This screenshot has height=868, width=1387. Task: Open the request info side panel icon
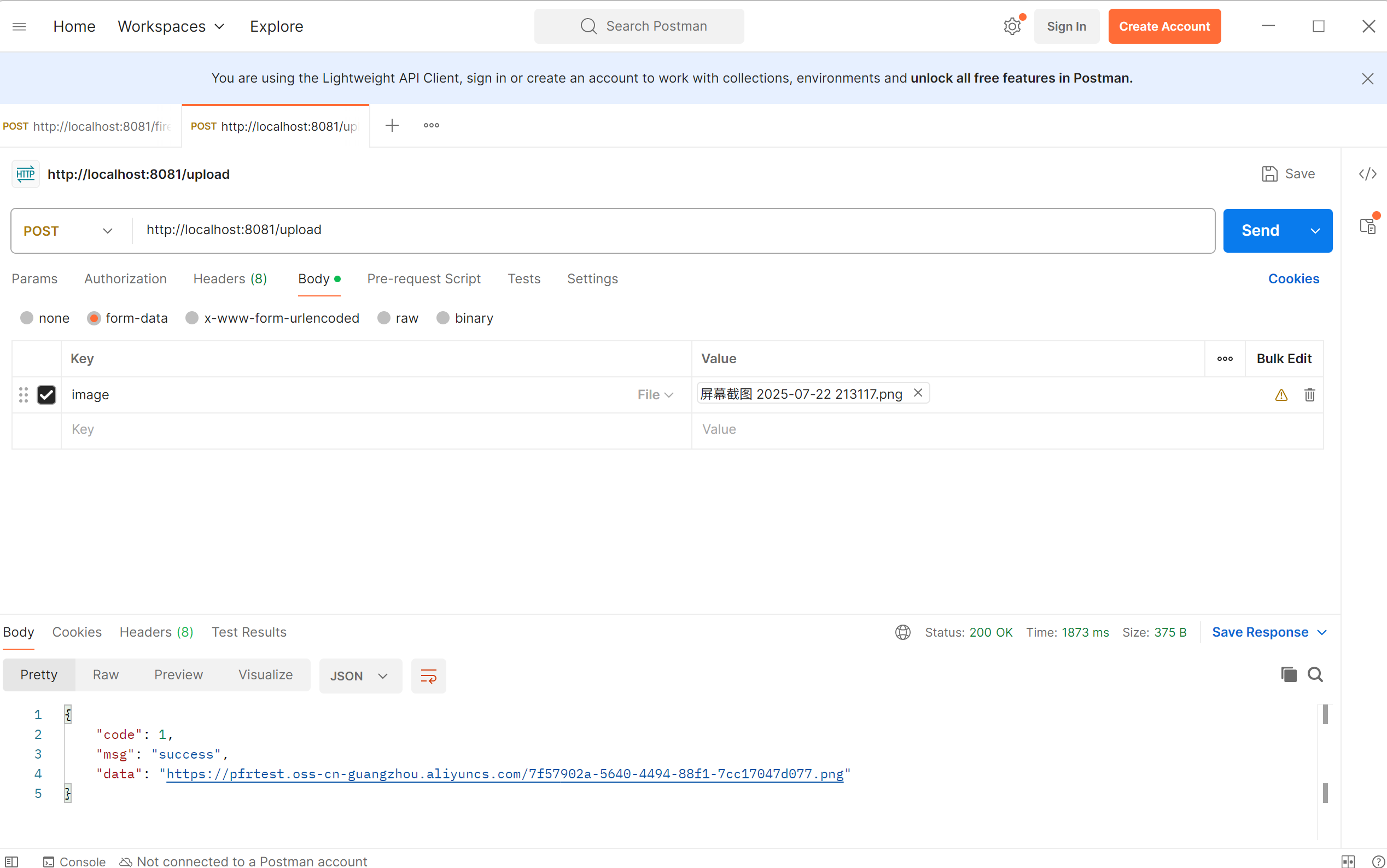(1368, 225)
